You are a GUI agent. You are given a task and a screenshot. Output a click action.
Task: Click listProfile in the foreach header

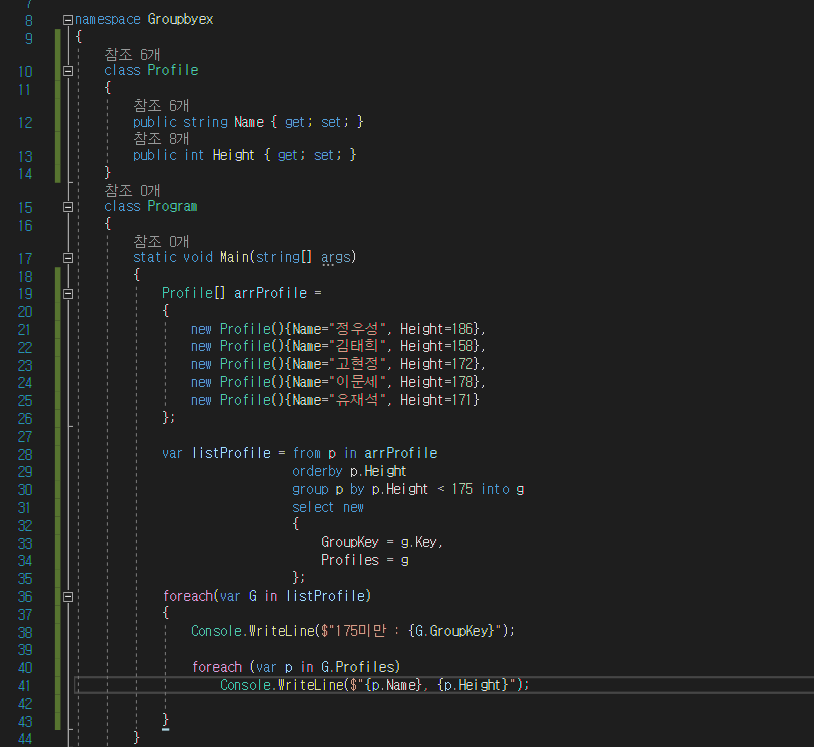[327, 596]
